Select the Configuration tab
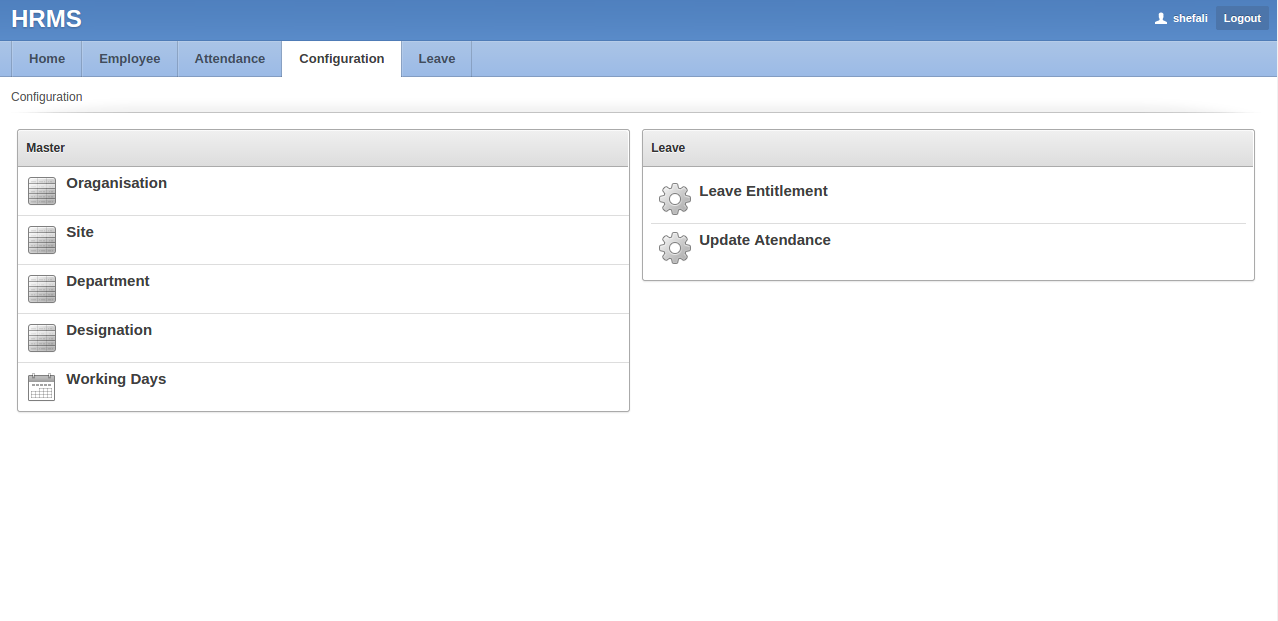 (342, 59)
